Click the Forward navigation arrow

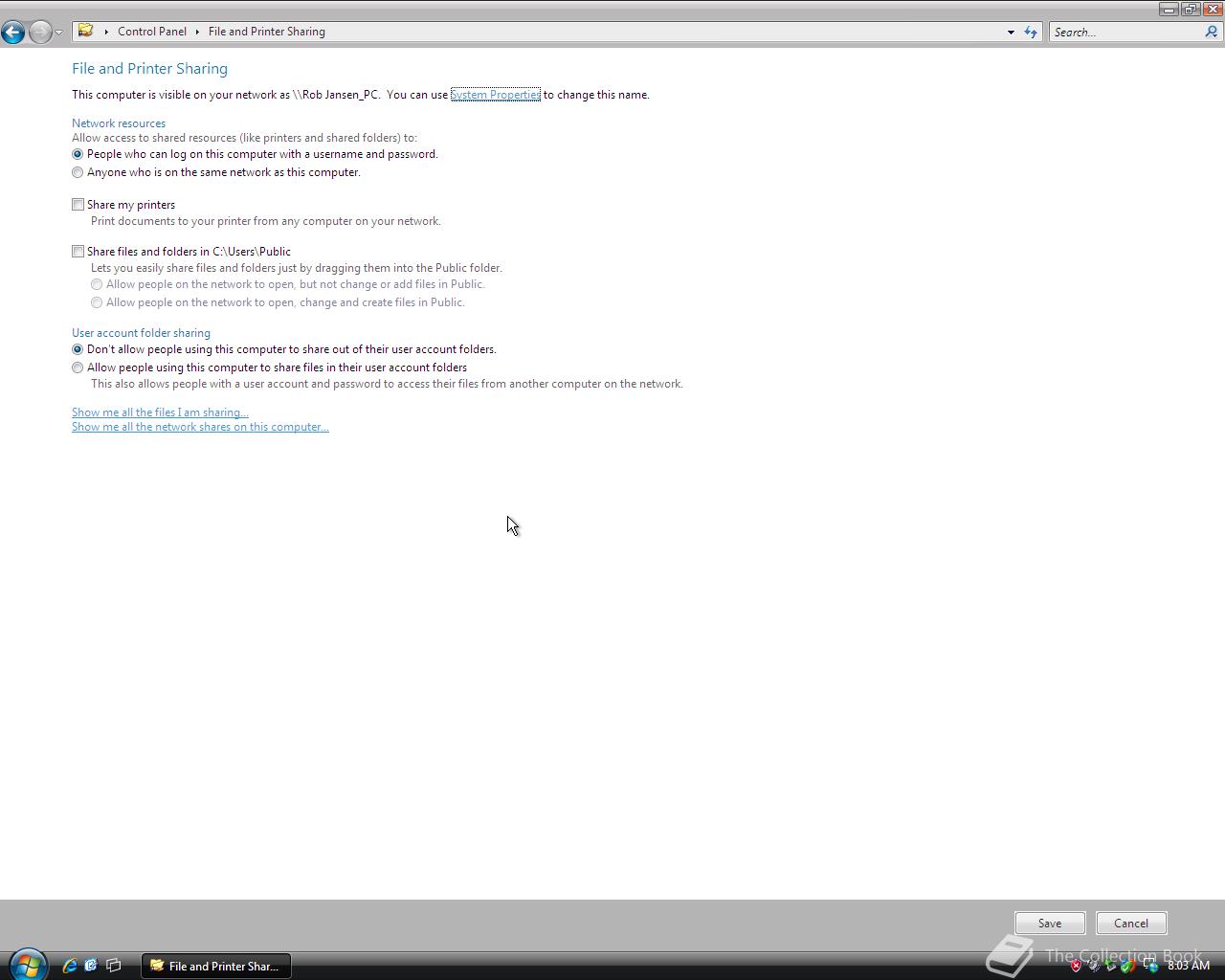[40, 33]
